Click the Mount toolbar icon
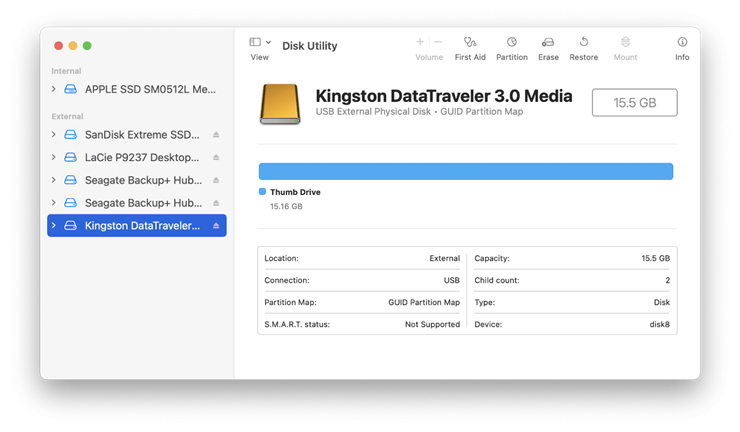This screenshot has height=432, width=740. [625, 42]
